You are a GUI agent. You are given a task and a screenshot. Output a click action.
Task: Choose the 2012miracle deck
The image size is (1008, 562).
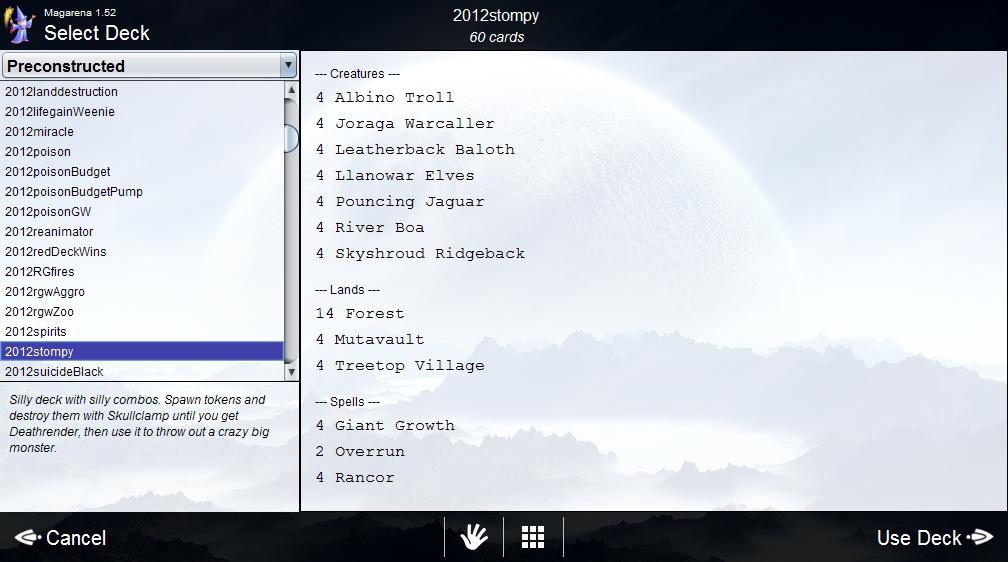coord(39,132)
